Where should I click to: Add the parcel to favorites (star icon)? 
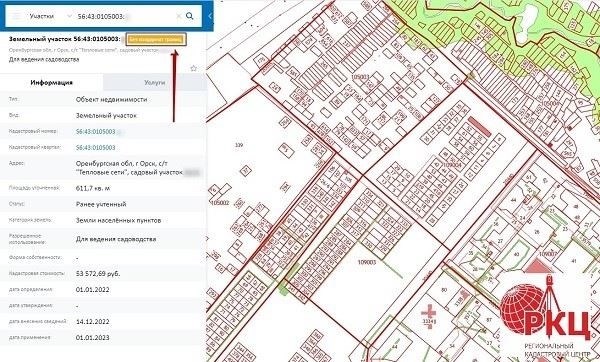[193, 68]
